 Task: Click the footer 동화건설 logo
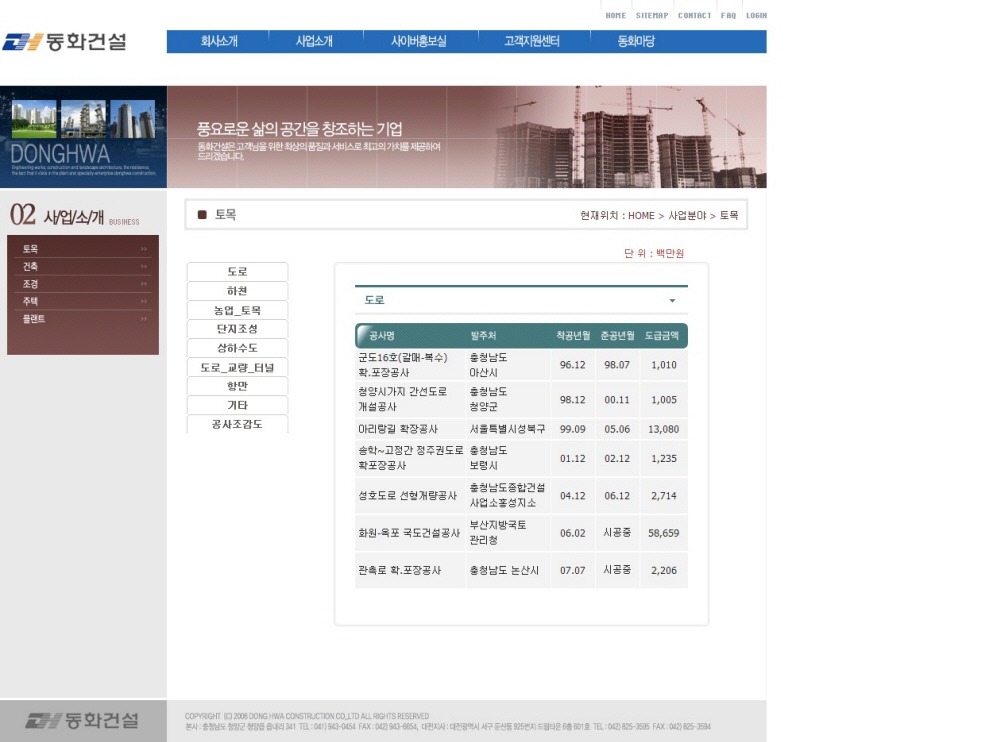pyautogui.click(x=83, y=720)
